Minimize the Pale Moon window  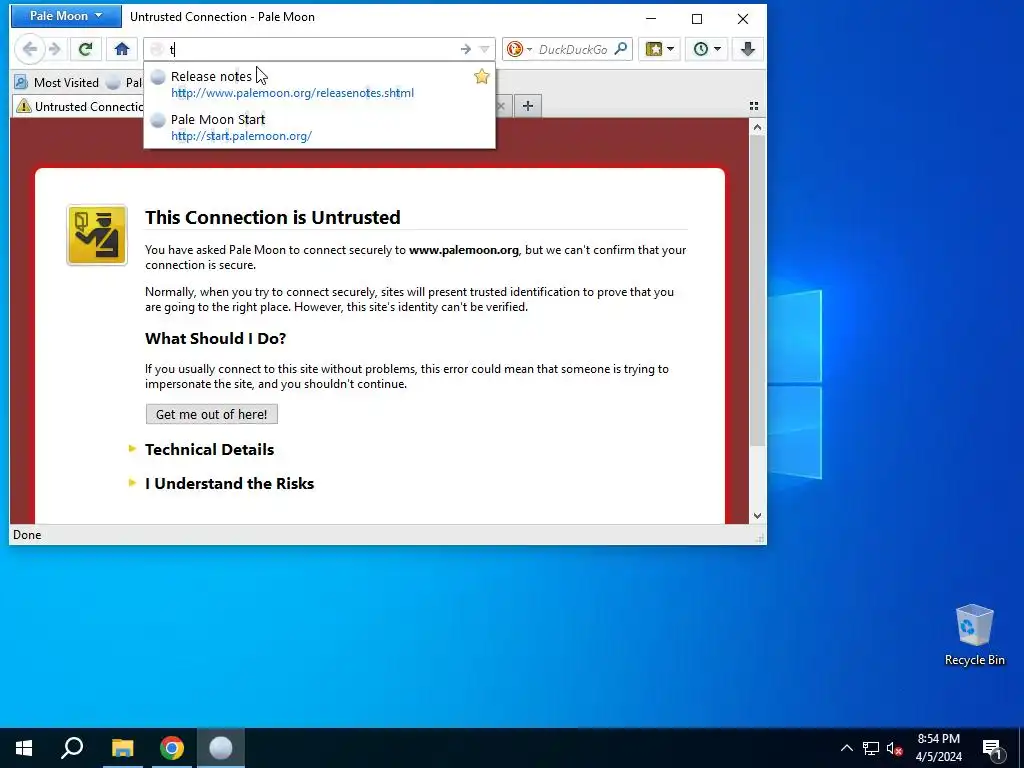coord(651,18)
